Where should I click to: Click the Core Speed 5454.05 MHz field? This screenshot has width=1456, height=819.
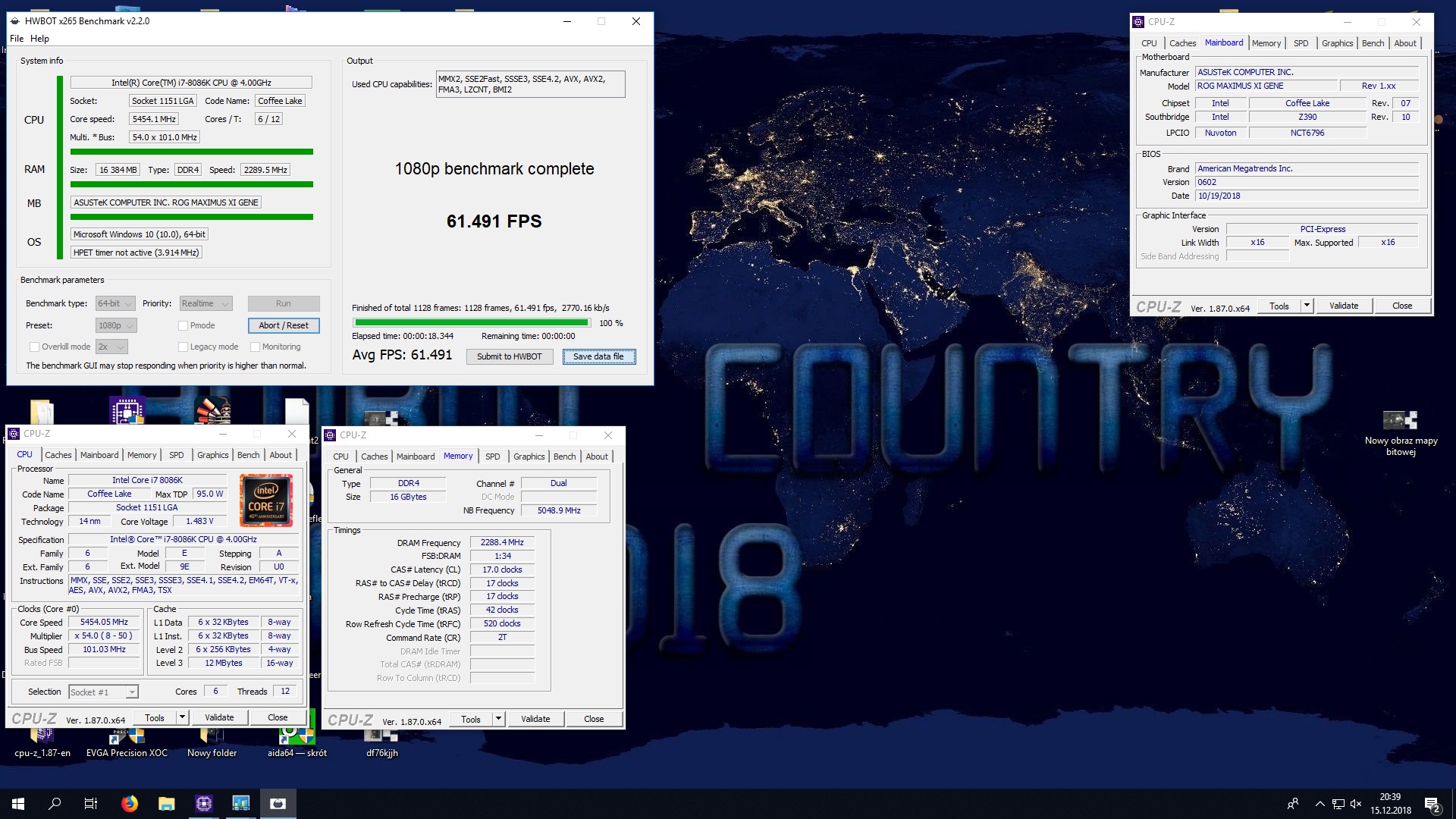click(x=105, y=622)
